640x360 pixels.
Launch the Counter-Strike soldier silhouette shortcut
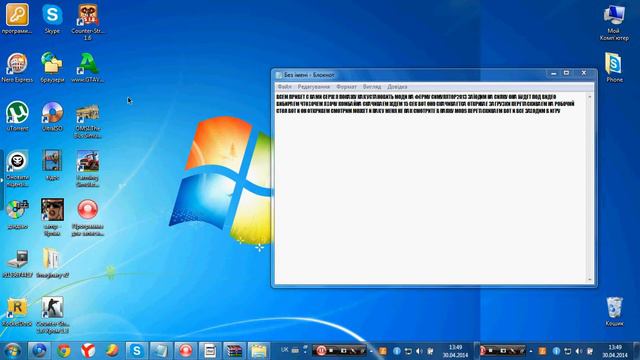pyautogui.click(x=52, y=315)
